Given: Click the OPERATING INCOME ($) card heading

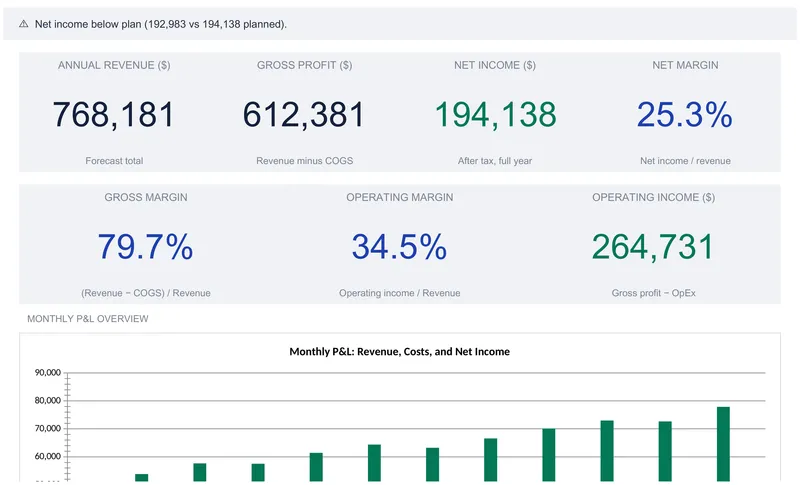Looking at the screenshot, I should coord(654,197).
